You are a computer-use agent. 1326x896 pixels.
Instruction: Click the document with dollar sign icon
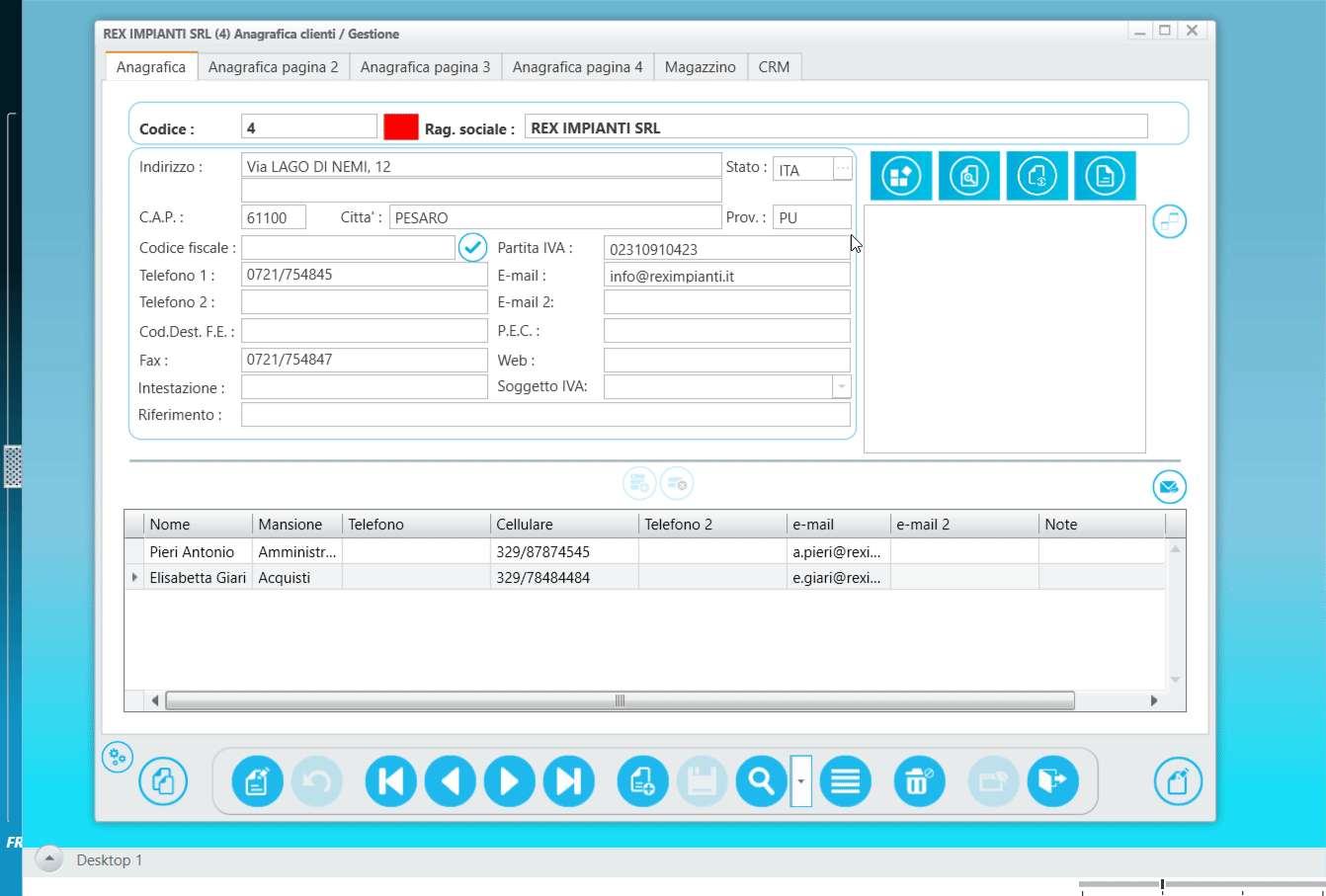pos(1037,176)
